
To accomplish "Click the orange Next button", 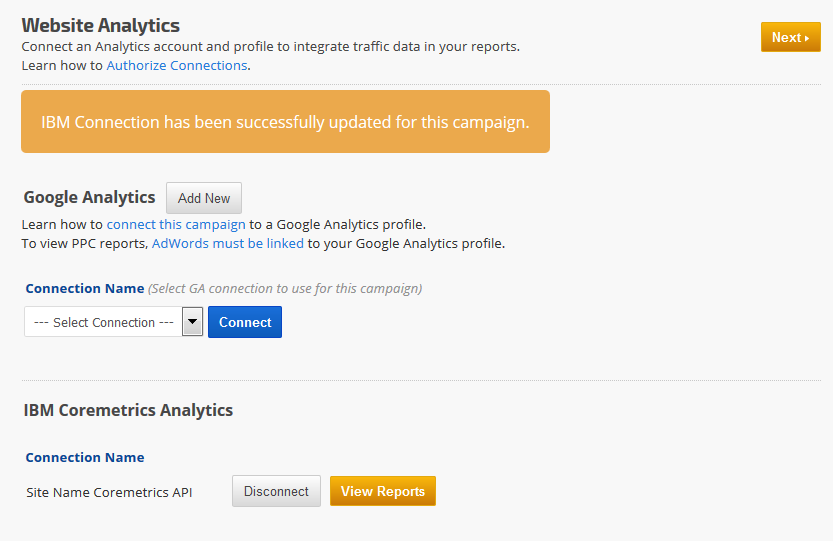I will click(x=789, y=37).
